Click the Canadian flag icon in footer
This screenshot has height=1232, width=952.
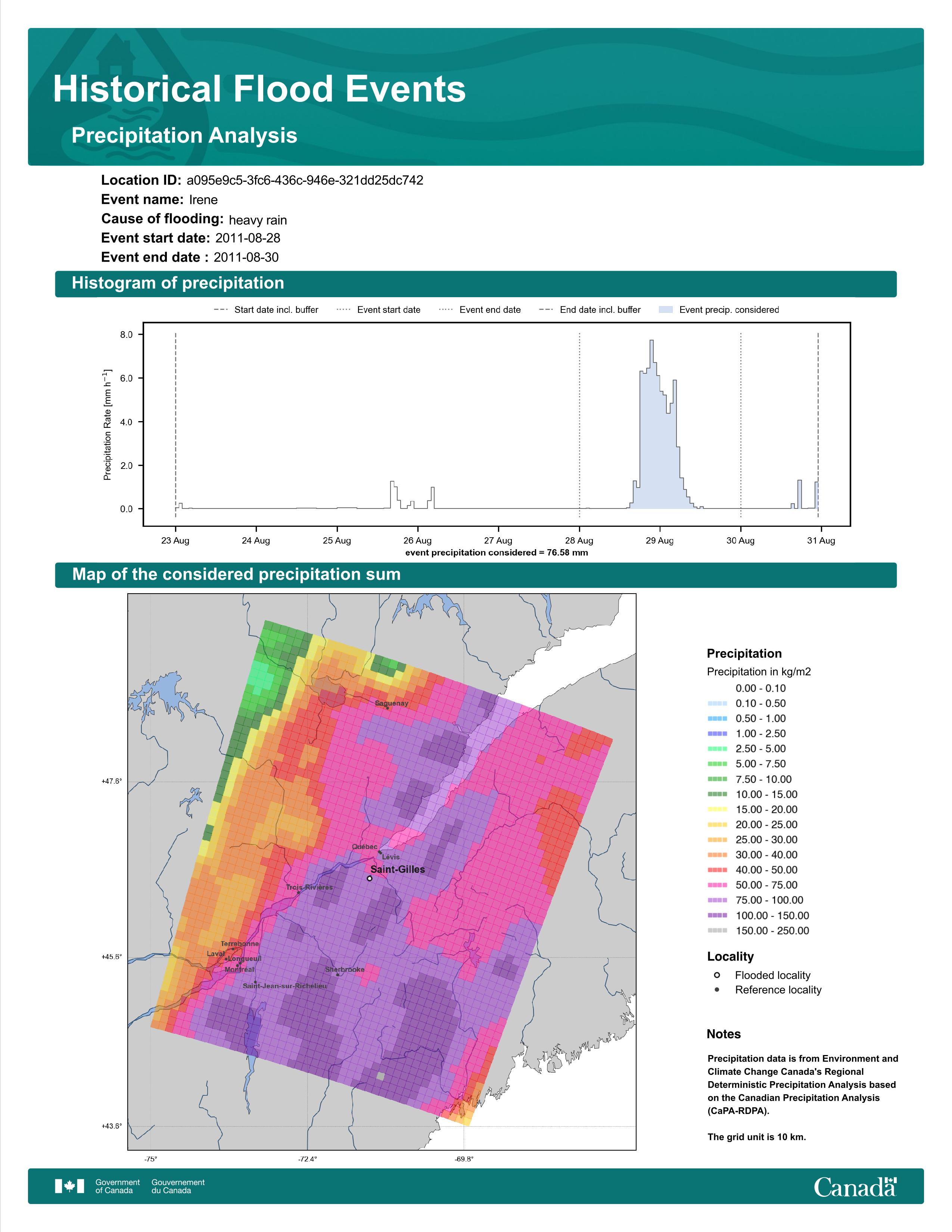(69, 1186)
